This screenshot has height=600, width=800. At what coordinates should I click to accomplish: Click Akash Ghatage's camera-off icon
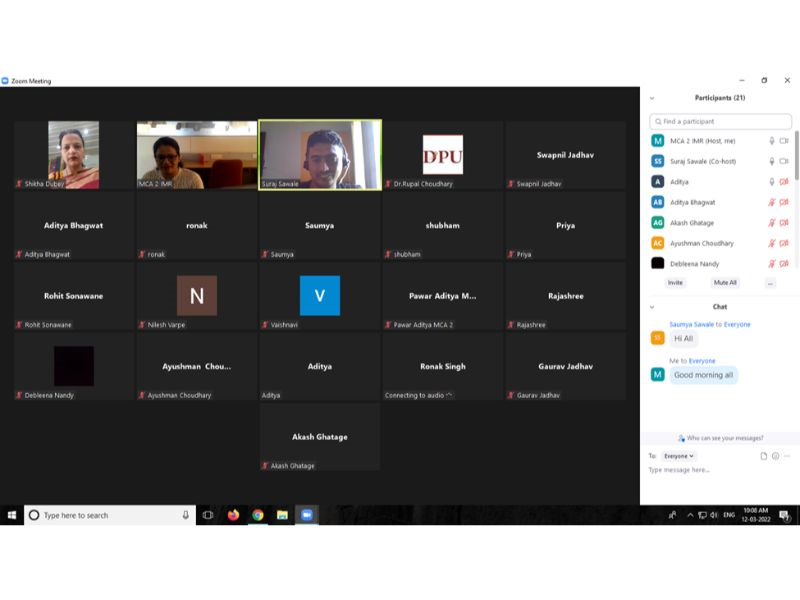784,222
